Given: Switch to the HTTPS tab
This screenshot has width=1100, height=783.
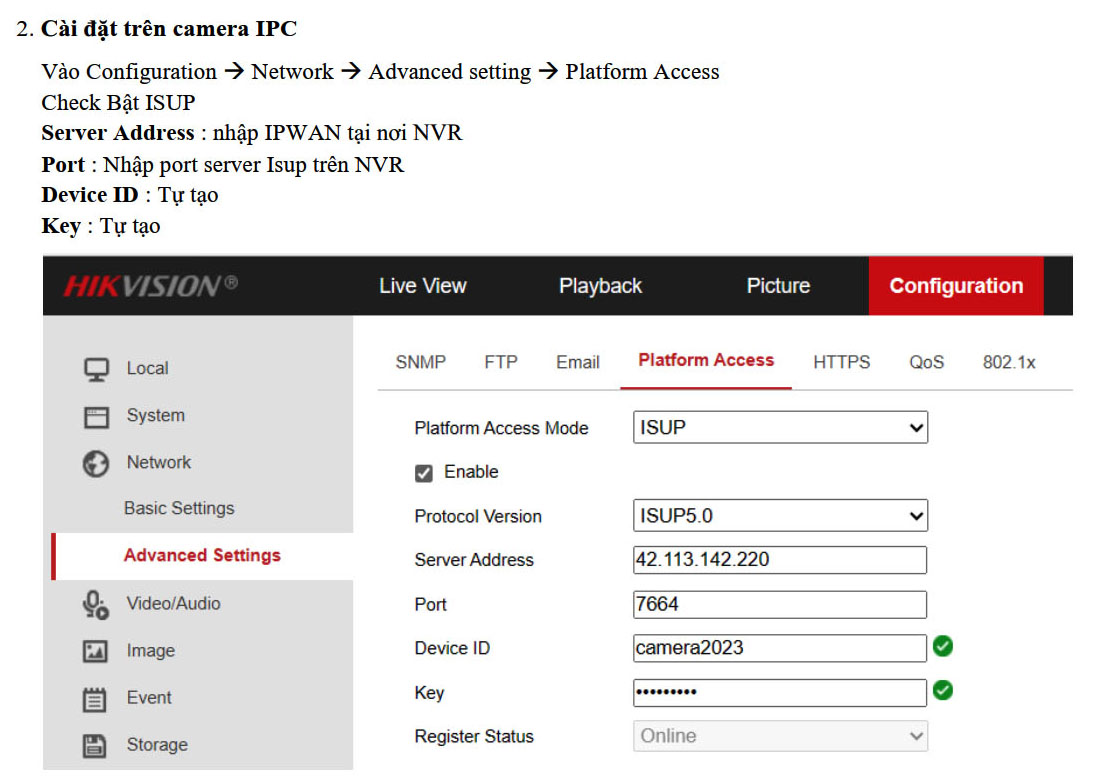Looking at the screenshot, I should pyautogui.click(x=841, y=362).
